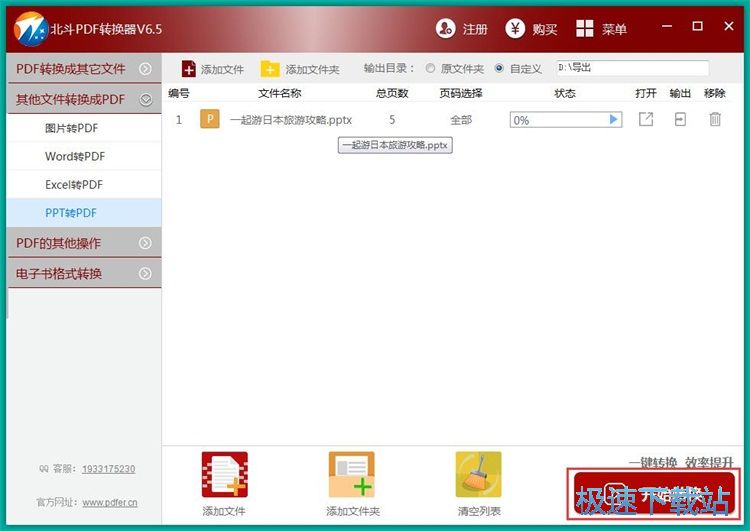
Task: Choose PPT转PDF conversion mode
Action: 84,213
